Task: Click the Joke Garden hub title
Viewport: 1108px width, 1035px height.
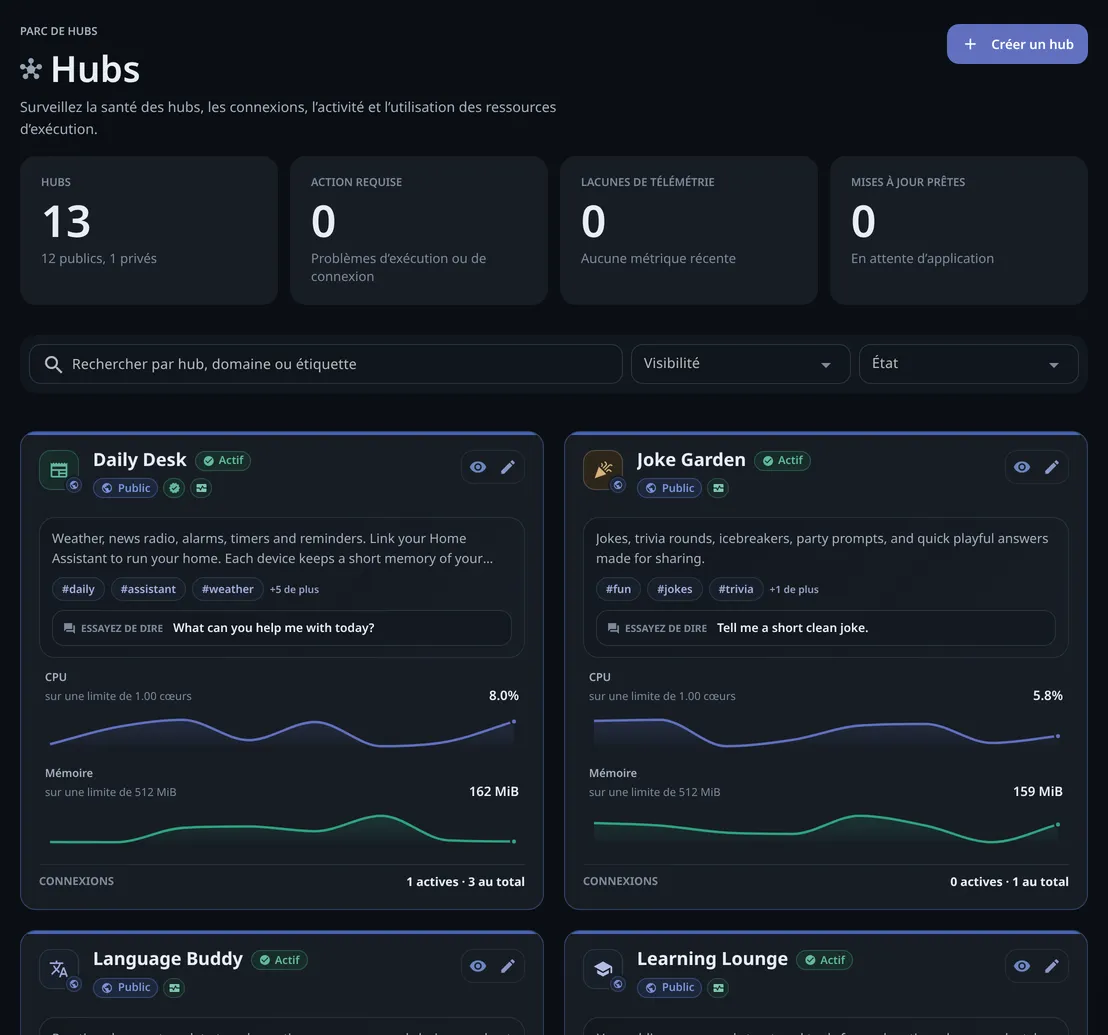Action: coord(691,460)
